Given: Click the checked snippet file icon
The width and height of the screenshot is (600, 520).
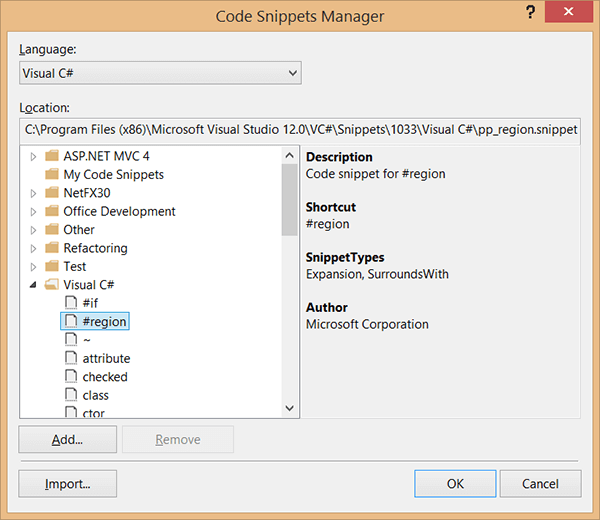Looking at the screenshot, I should [x=71, y=376].
